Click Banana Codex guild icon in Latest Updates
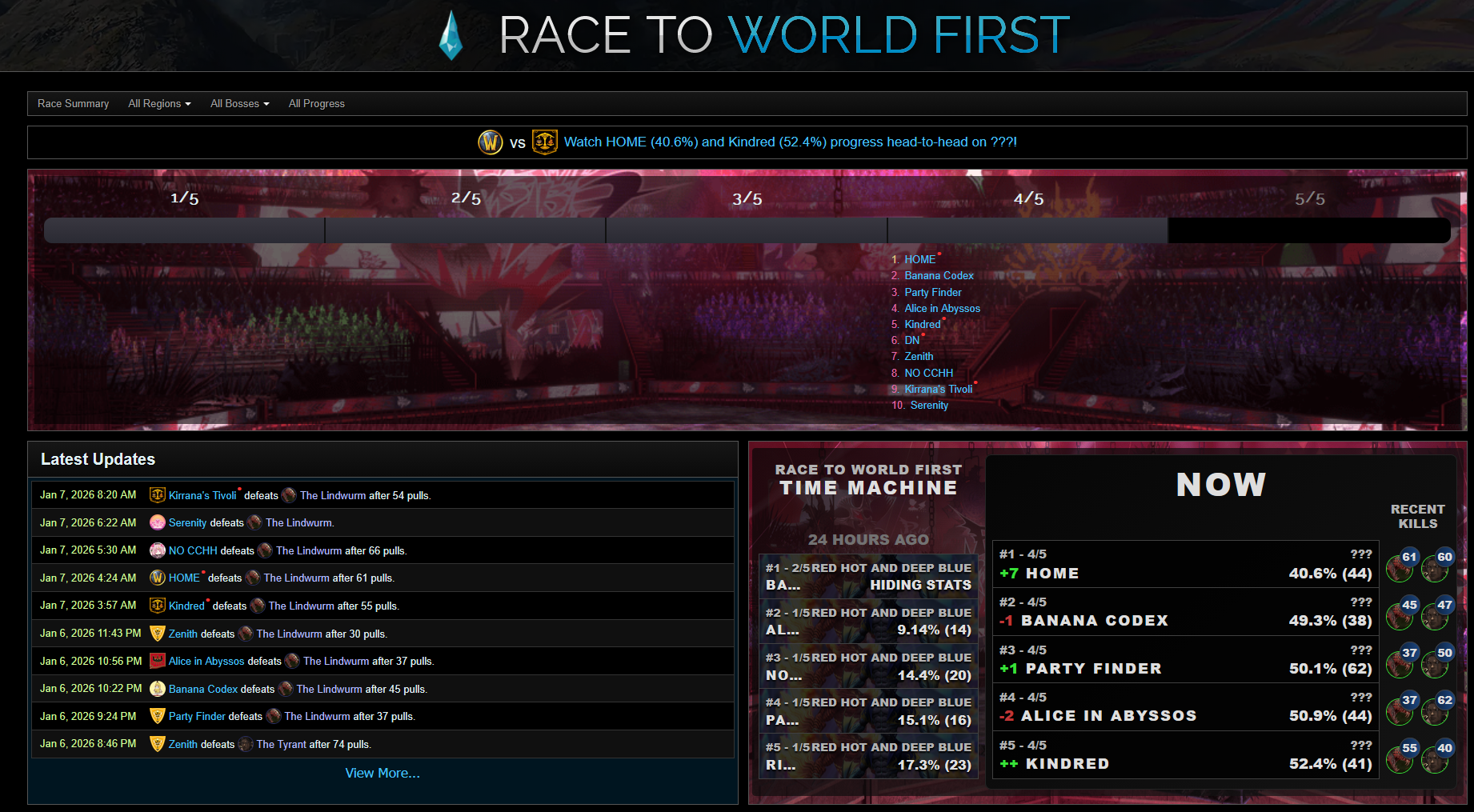This screenshot has width=1474, height=812. click(158, 689)
